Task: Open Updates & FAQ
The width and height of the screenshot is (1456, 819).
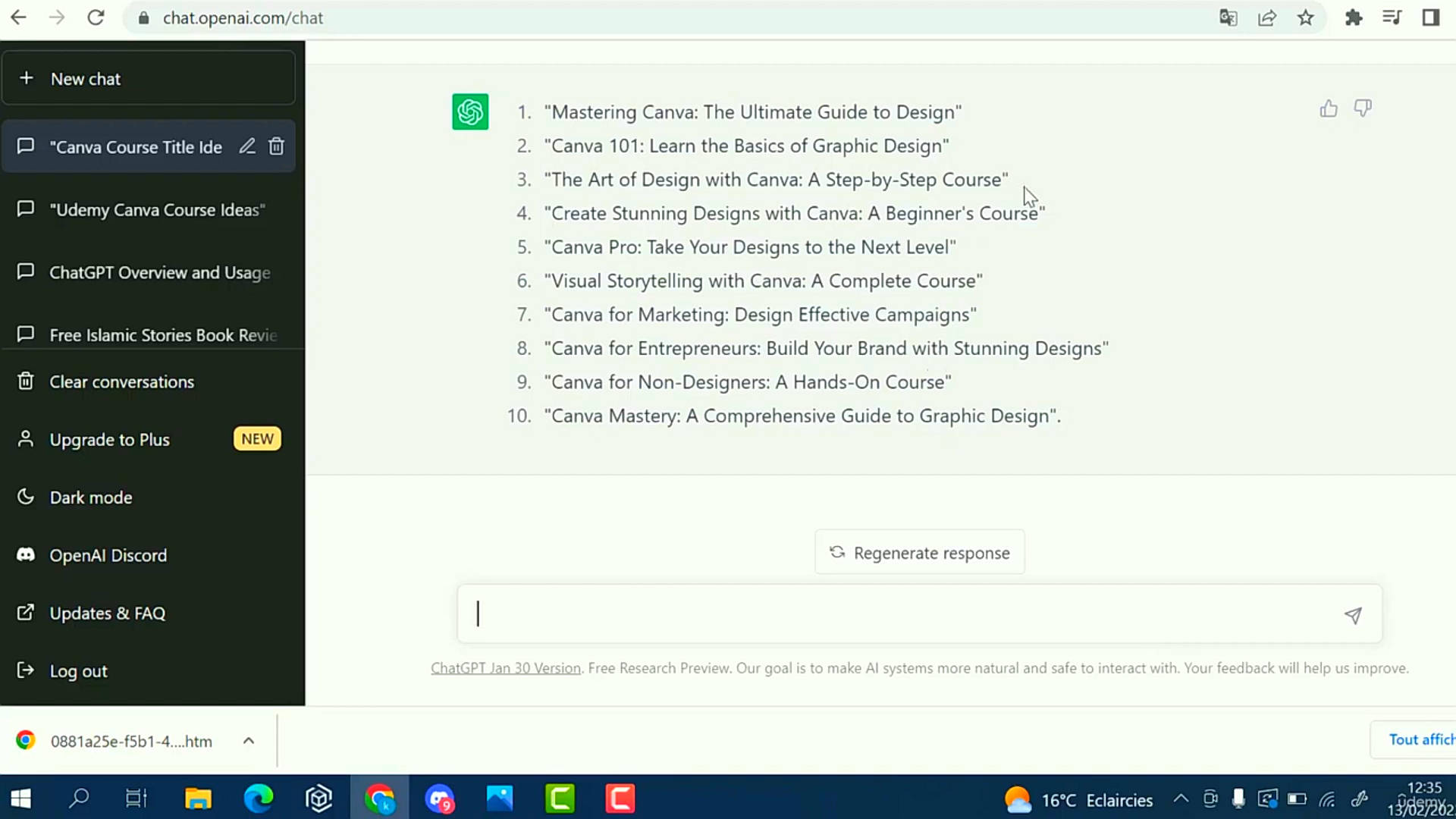Action: (x=149, y=613)
